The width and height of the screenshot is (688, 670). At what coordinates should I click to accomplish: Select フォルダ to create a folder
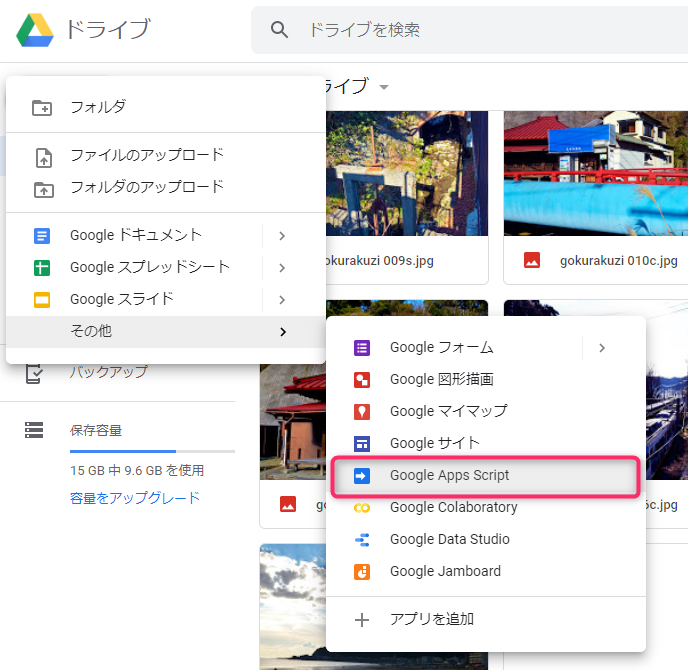tap(166, 107)
